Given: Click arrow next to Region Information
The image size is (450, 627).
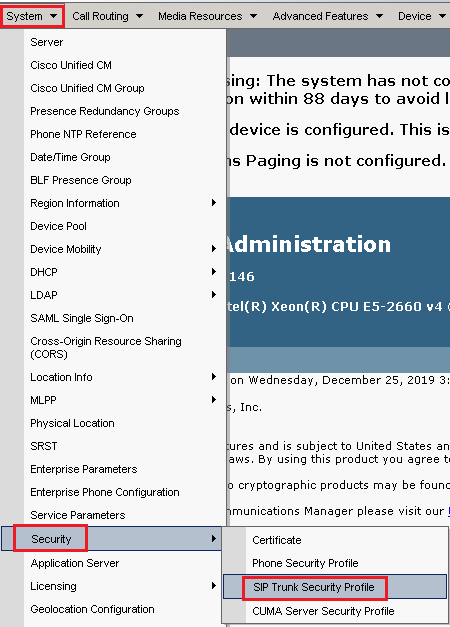Looking at the screenshot, I should coord(214,203).
